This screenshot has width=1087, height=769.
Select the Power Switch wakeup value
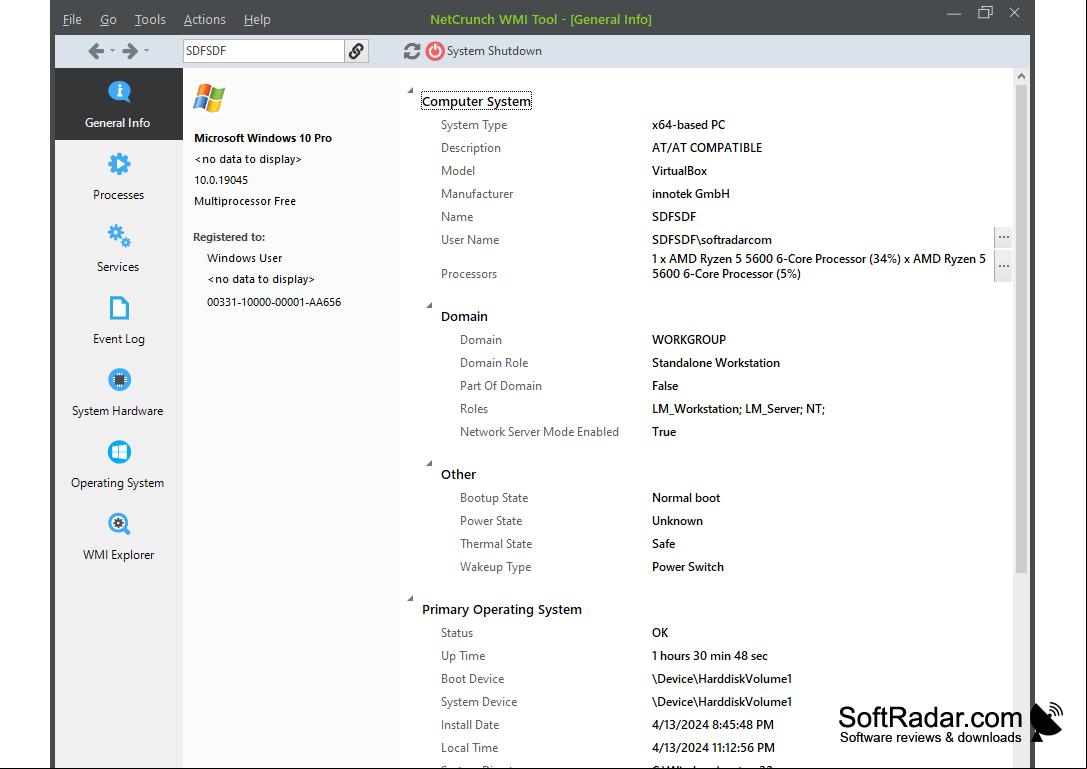(x=688, y=567)
